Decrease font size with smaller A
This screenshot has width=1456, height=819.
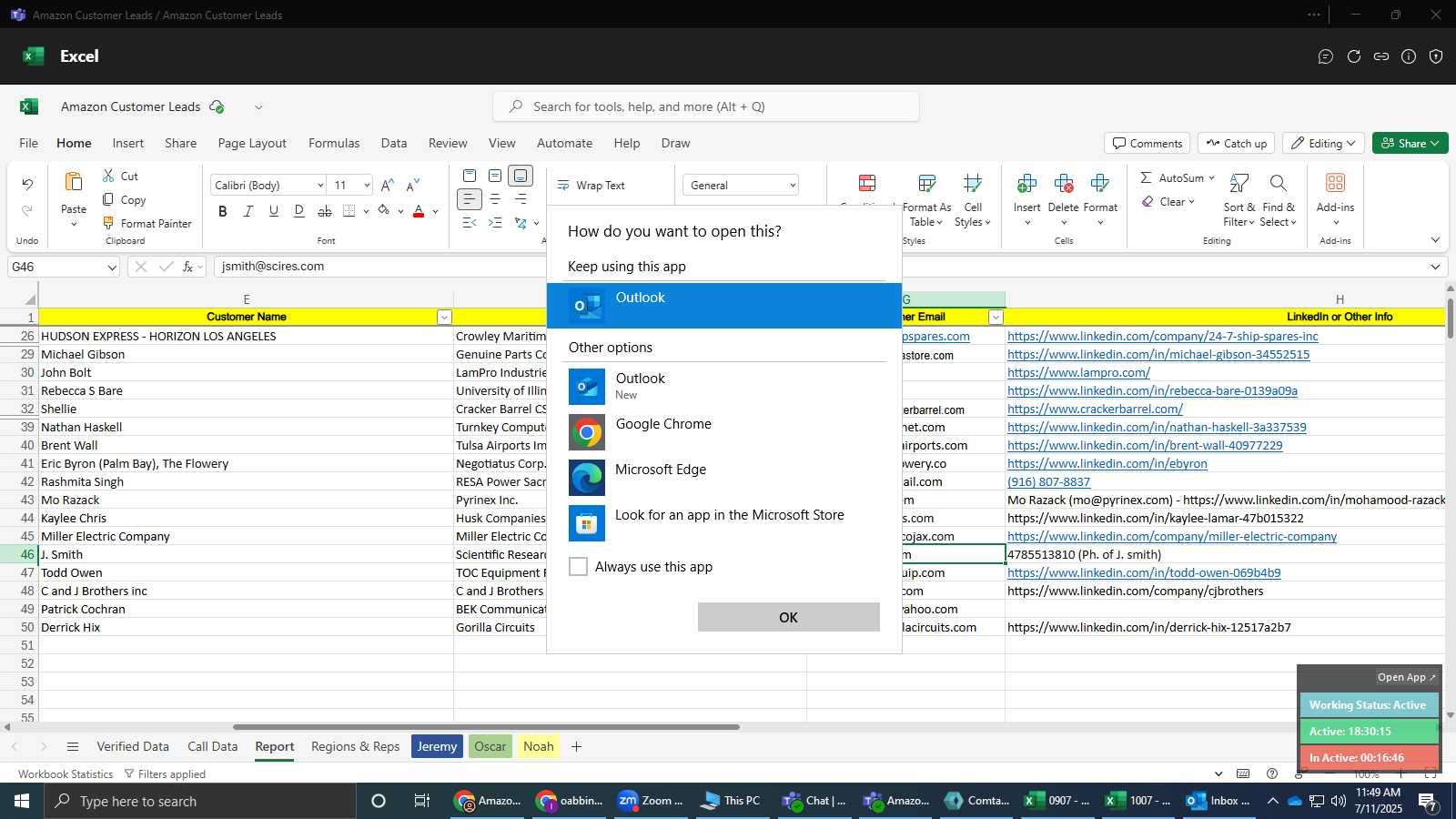413,185
